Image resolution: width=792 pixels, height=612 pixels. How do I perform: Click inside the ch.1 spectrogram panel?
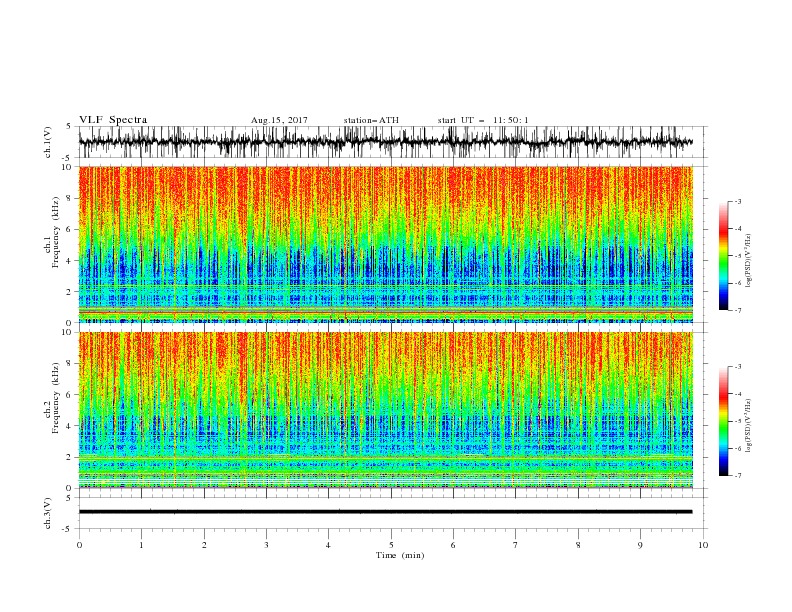coord(386,244)
